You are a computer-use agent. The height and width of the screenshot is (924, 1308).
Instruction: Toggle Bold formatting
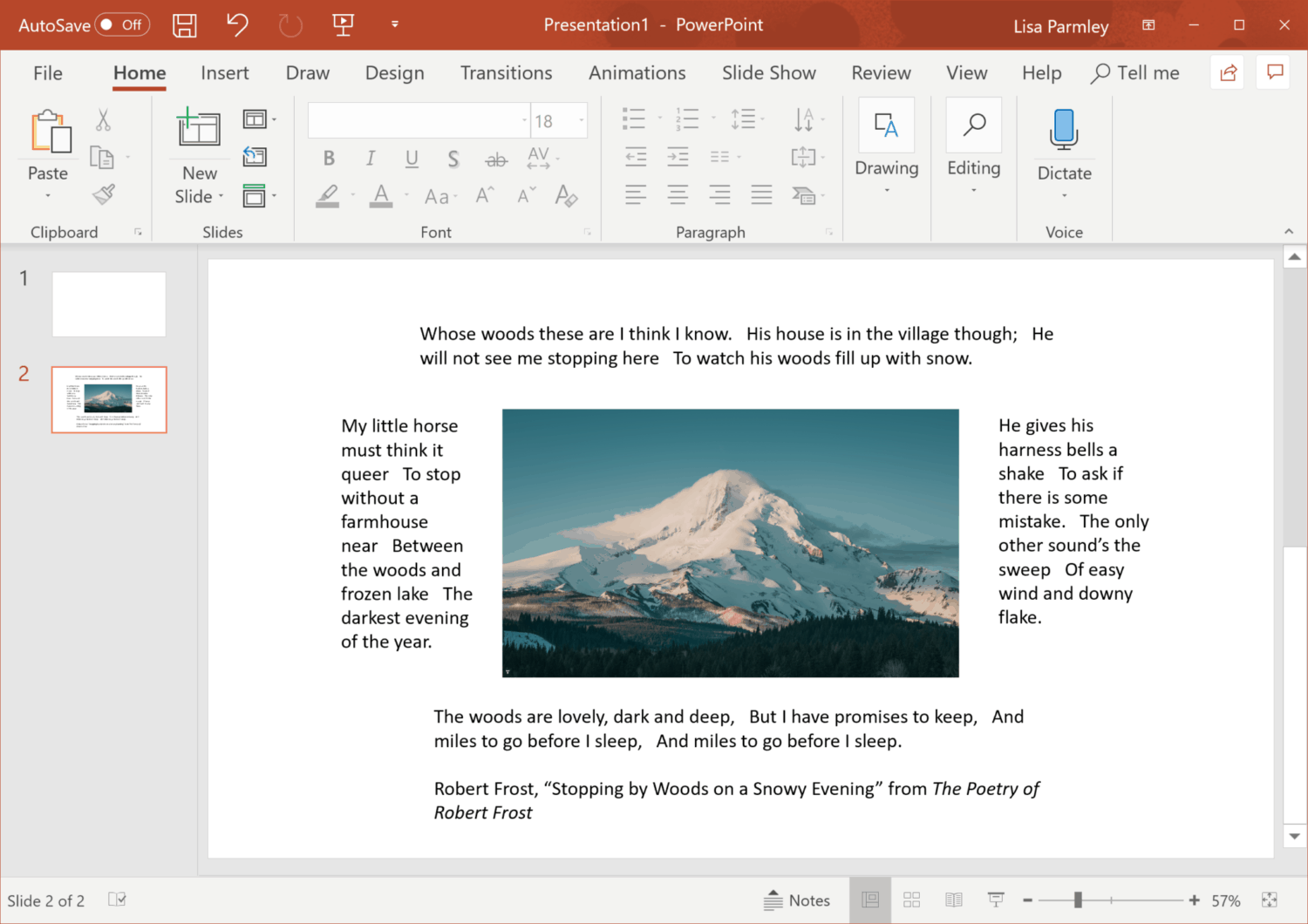click(329, 159)
